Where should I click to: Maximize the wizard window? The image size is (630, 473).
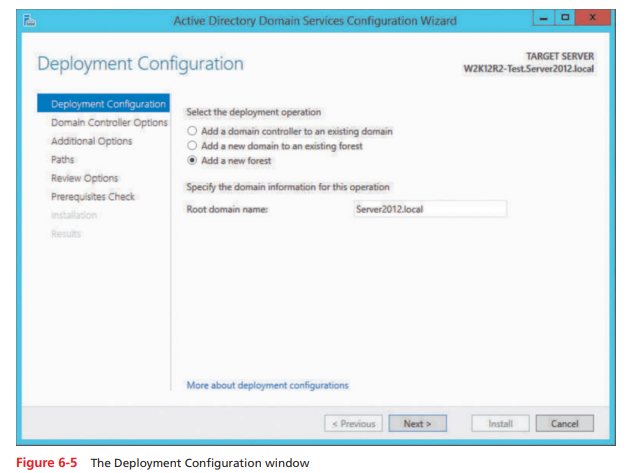point(565,18)
